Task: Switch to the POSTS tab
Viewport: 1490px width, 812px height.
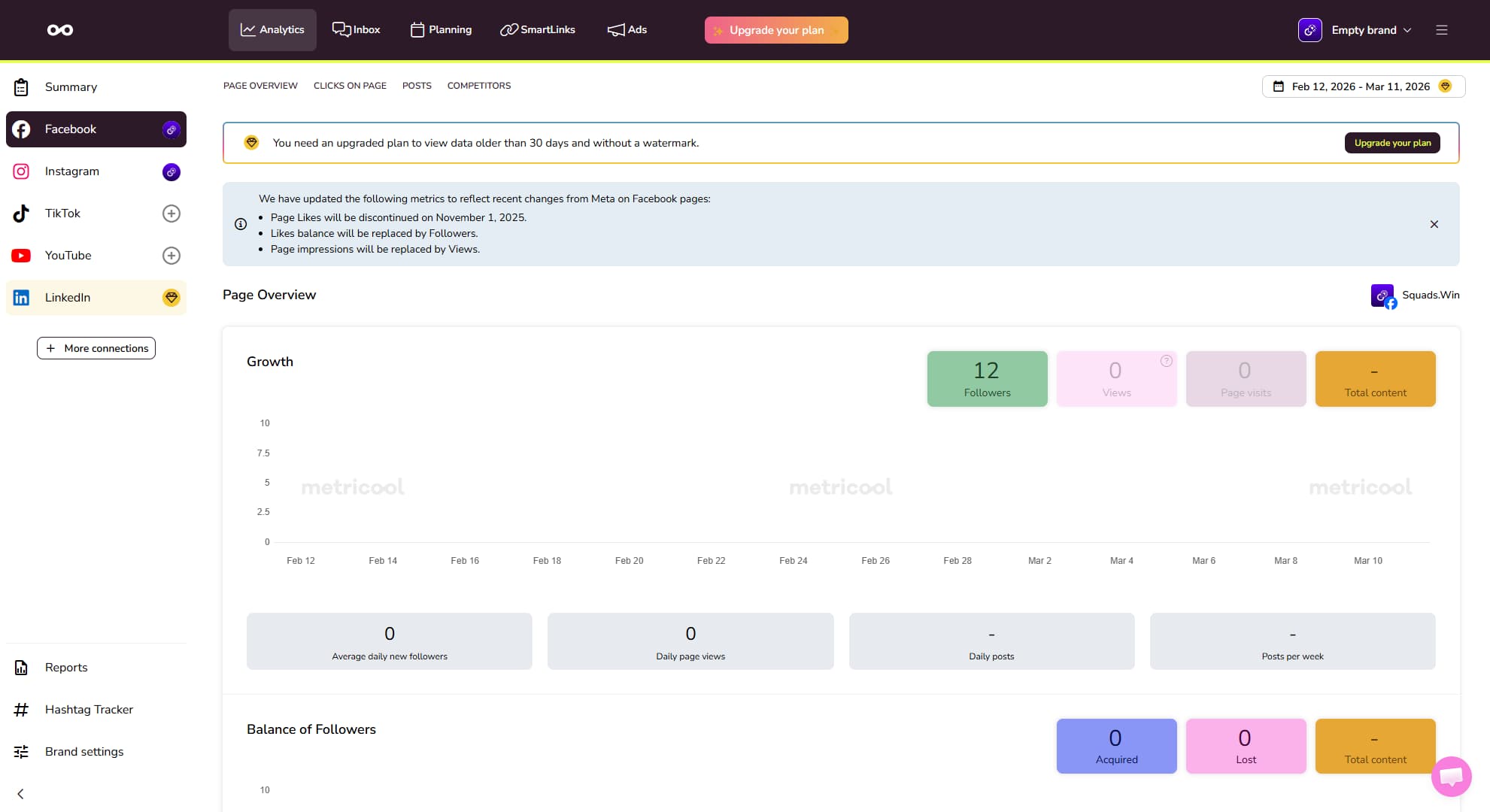Action: [417, 85]
